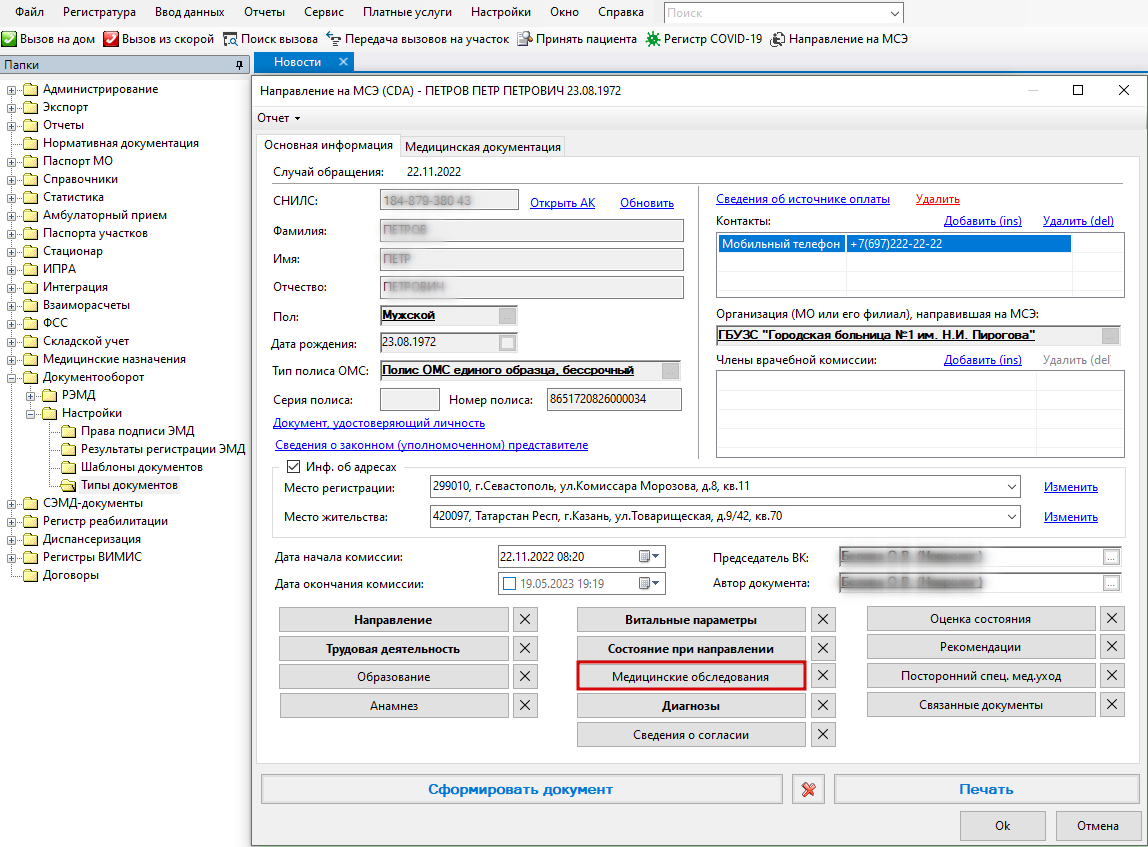Click the X beside Оценка состояния
The image size is (1148, 847).
1112,619
